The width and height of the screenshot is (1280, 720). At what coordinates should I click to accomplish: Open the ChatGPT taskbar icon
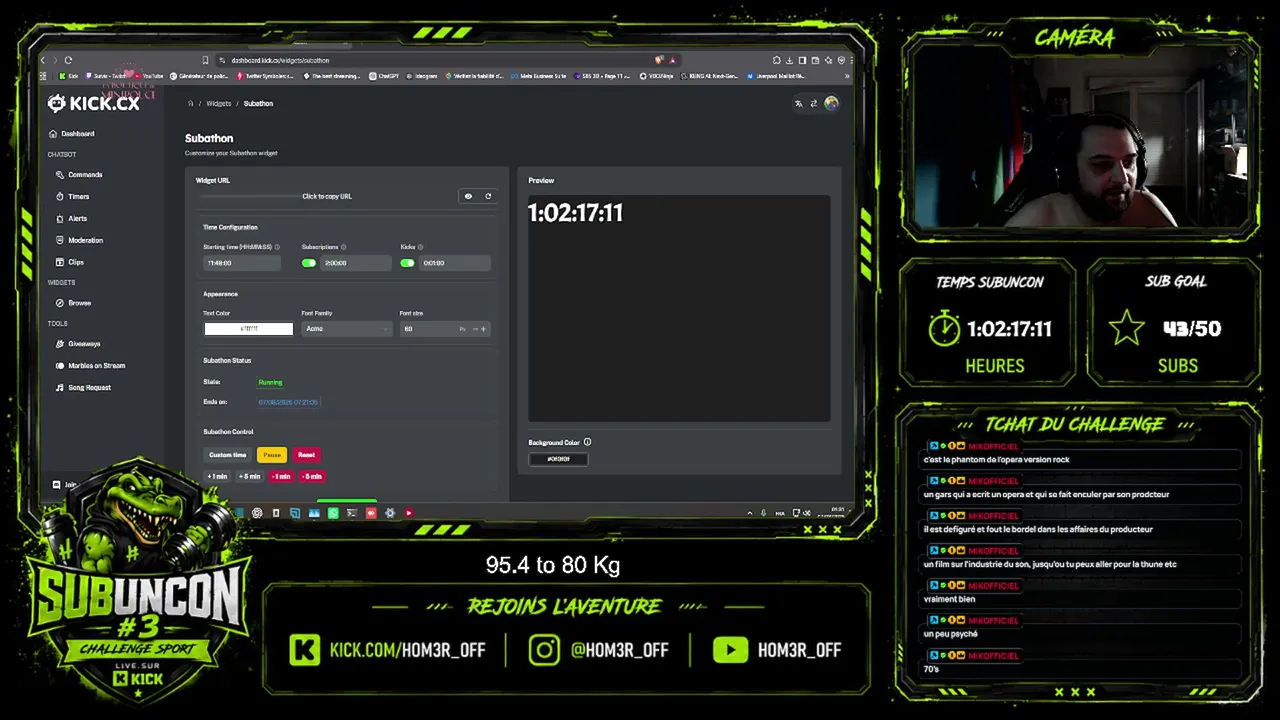tap(257, 513)
